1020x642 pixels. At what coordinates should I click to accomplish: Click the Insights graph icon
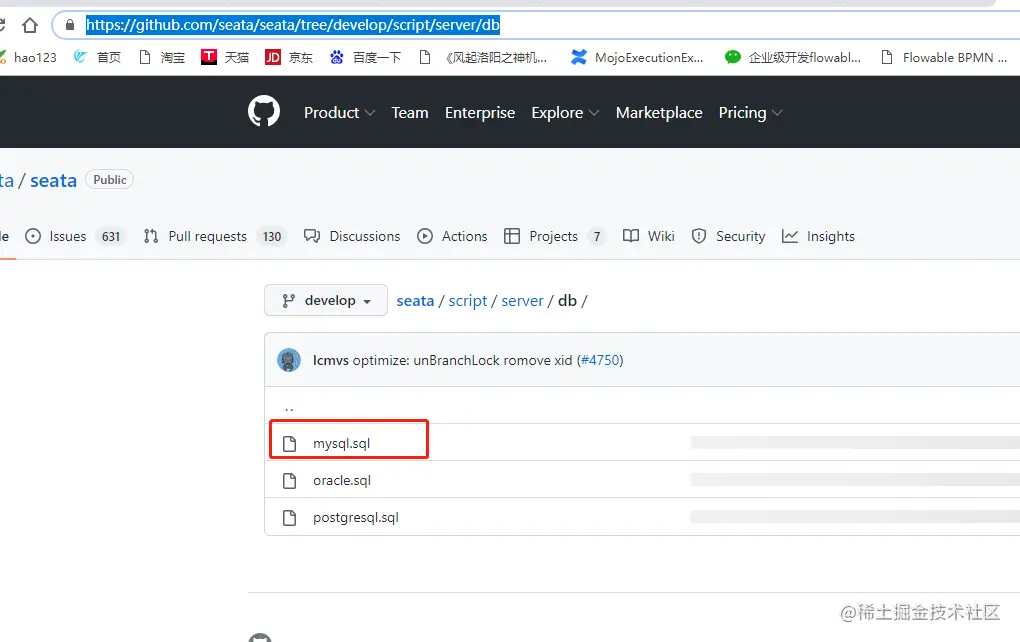coord(790,236)
